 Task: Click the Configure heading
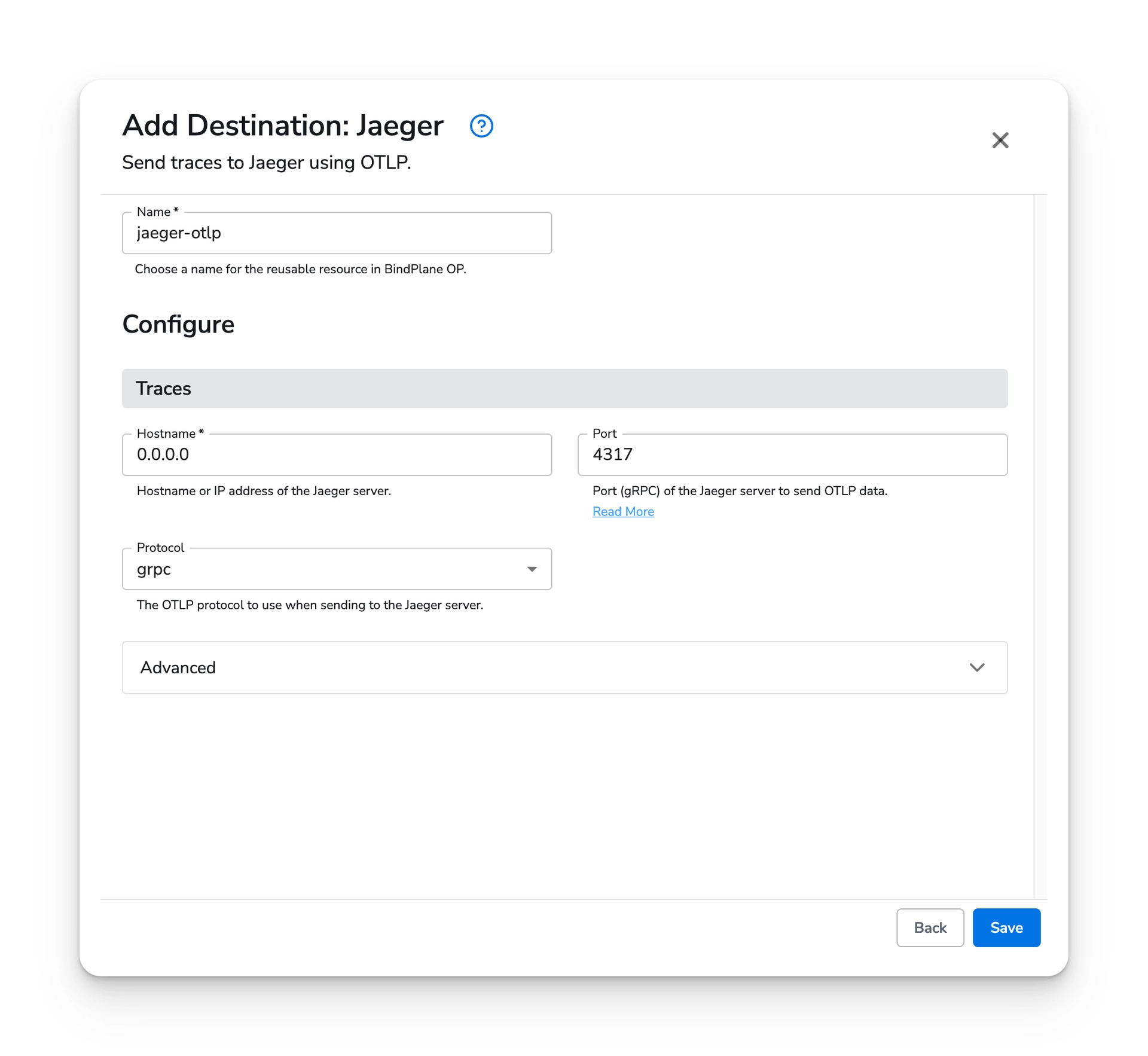tap(178, 324)
